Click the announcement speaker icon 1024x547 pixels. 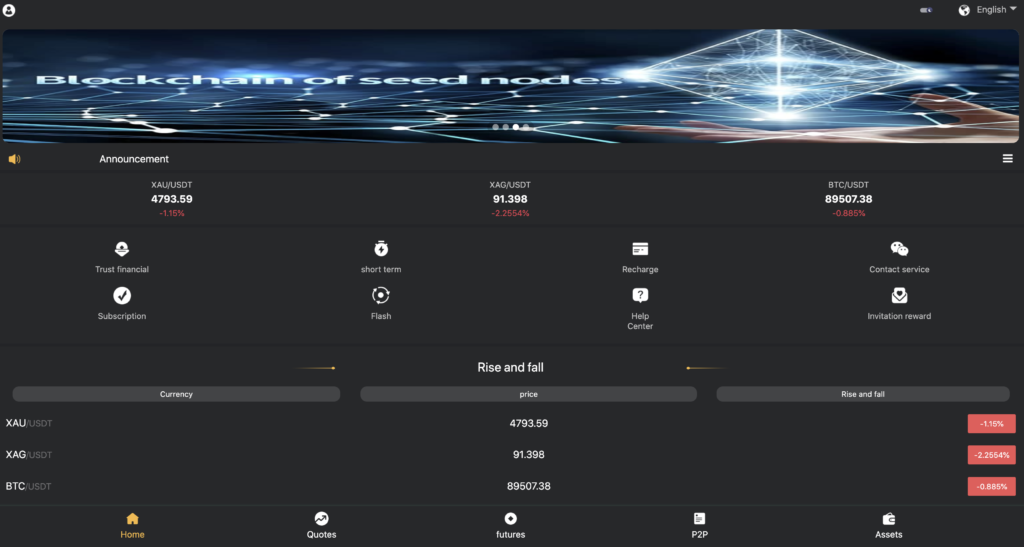click(x=14, y=159)
